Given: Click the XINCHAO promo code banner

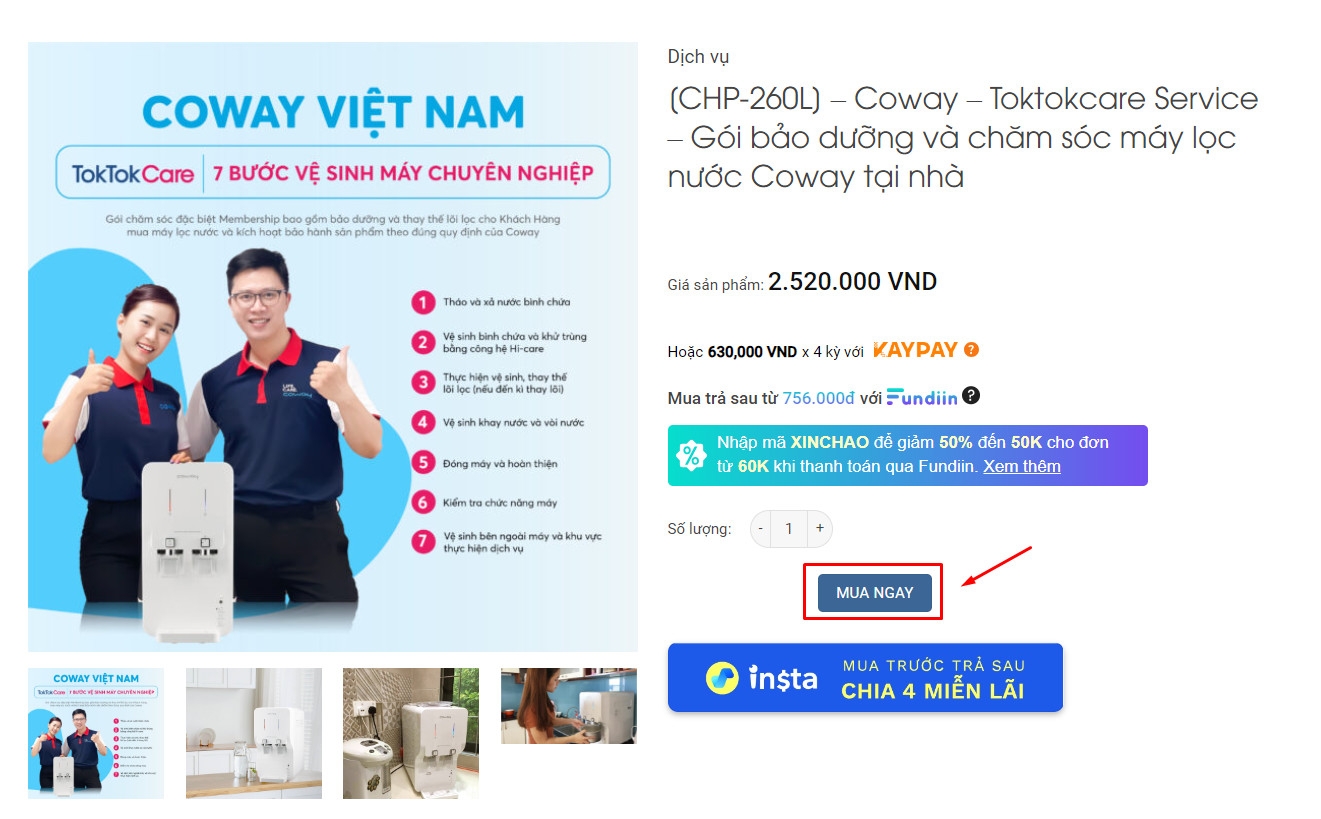Looking at the screenshot, I should click(x=907, y=455).
